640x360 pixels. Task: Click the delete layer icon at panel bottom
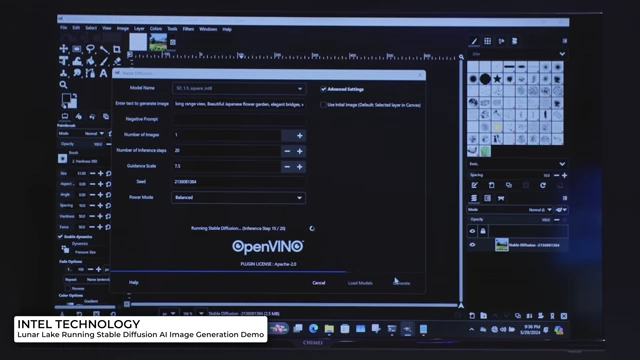(564, 316)
